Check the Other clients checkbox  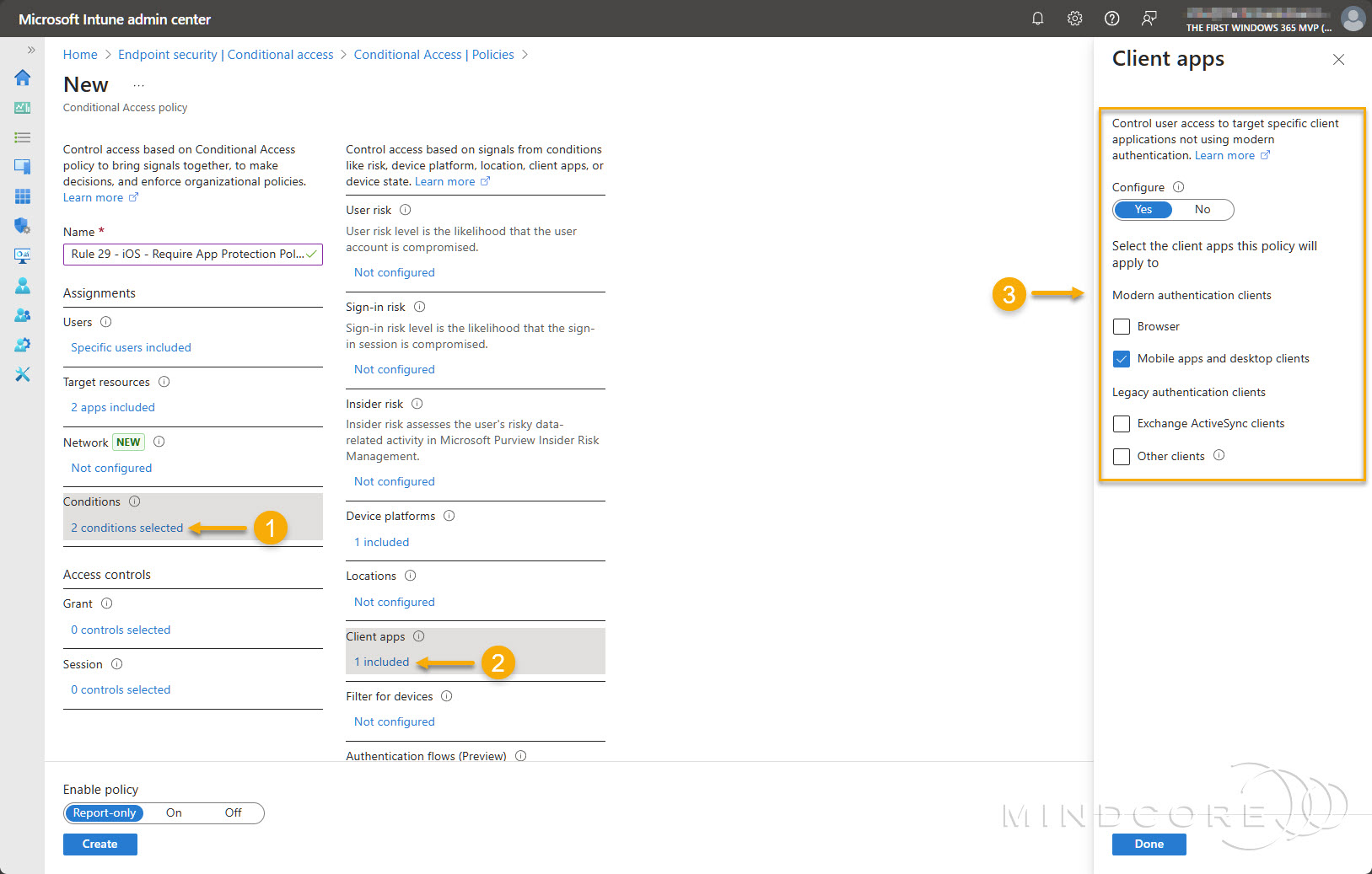1122,457
